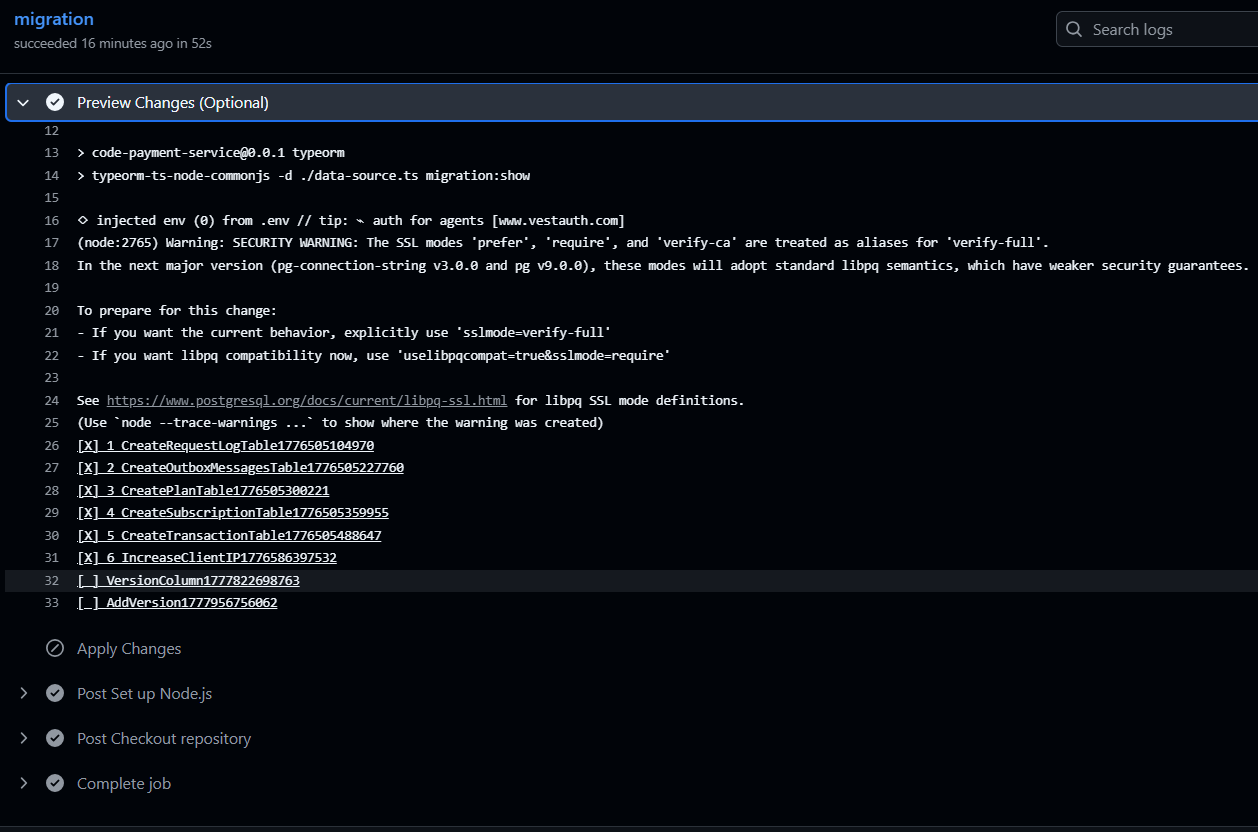Click pending migration AddVersion1777956756062
Image resolution: width=1258 pixels, height=832 pixels.
pos(177,603)
